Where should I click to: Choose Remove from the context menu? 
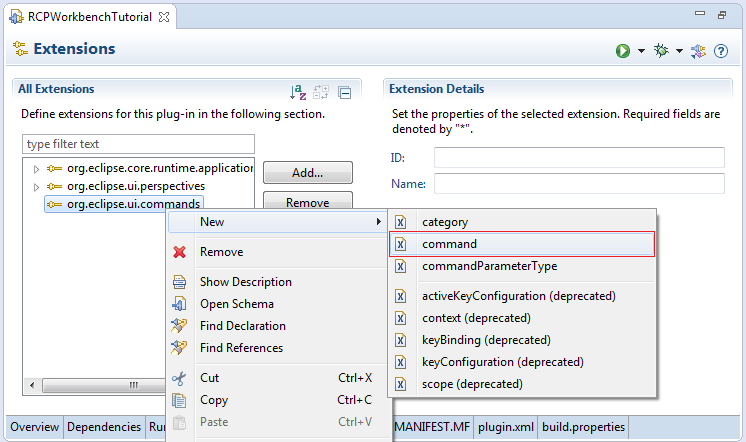click(x=278, y=252)
